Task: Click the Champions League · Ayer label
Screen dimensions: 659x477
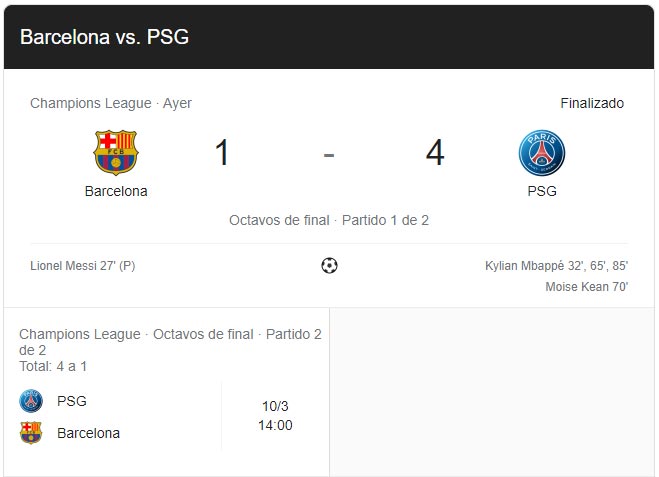Action: pos(111,103)
